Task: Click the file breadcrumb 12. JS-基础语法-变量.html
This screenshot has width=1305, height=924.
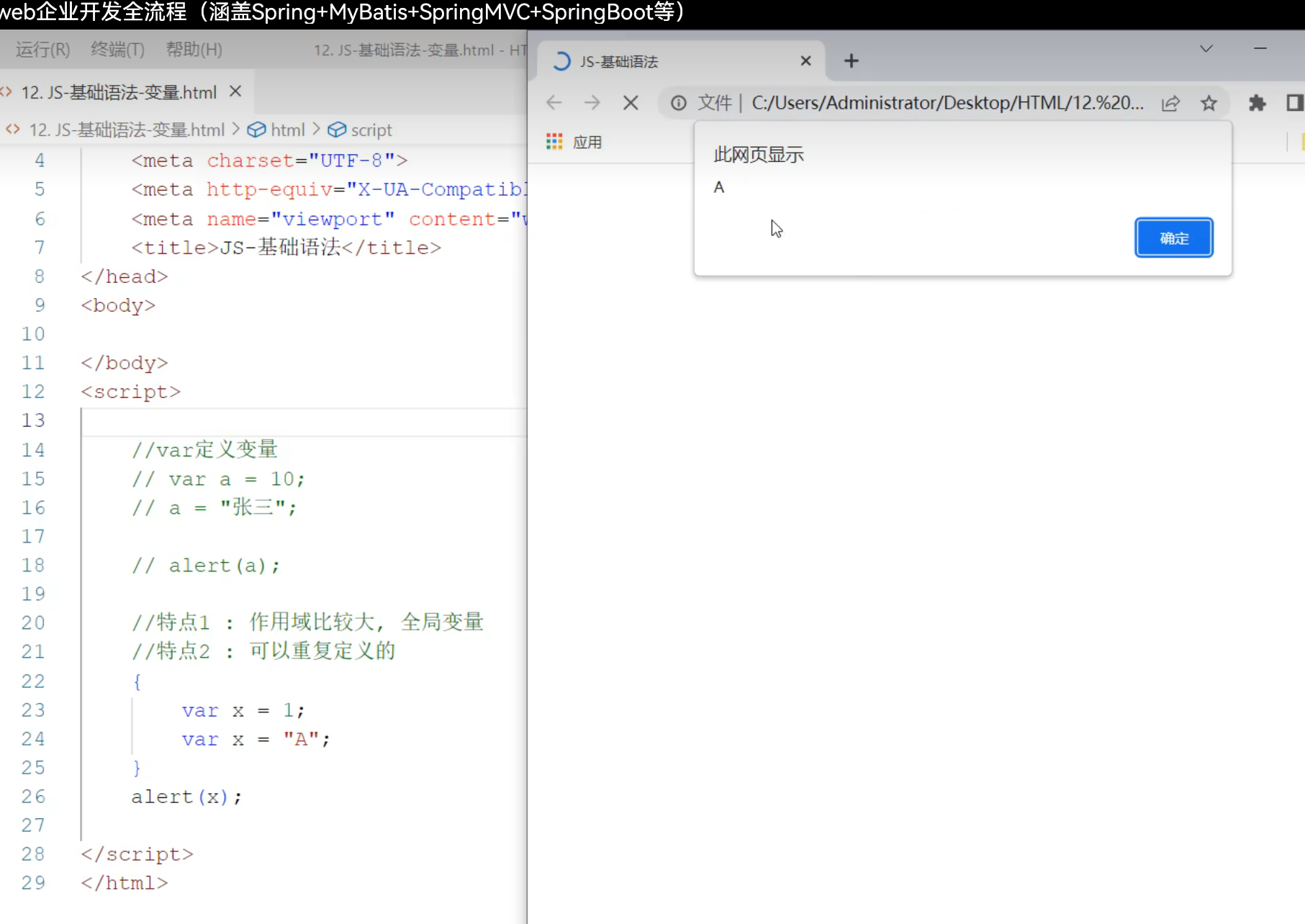Action: click(127, 130)
